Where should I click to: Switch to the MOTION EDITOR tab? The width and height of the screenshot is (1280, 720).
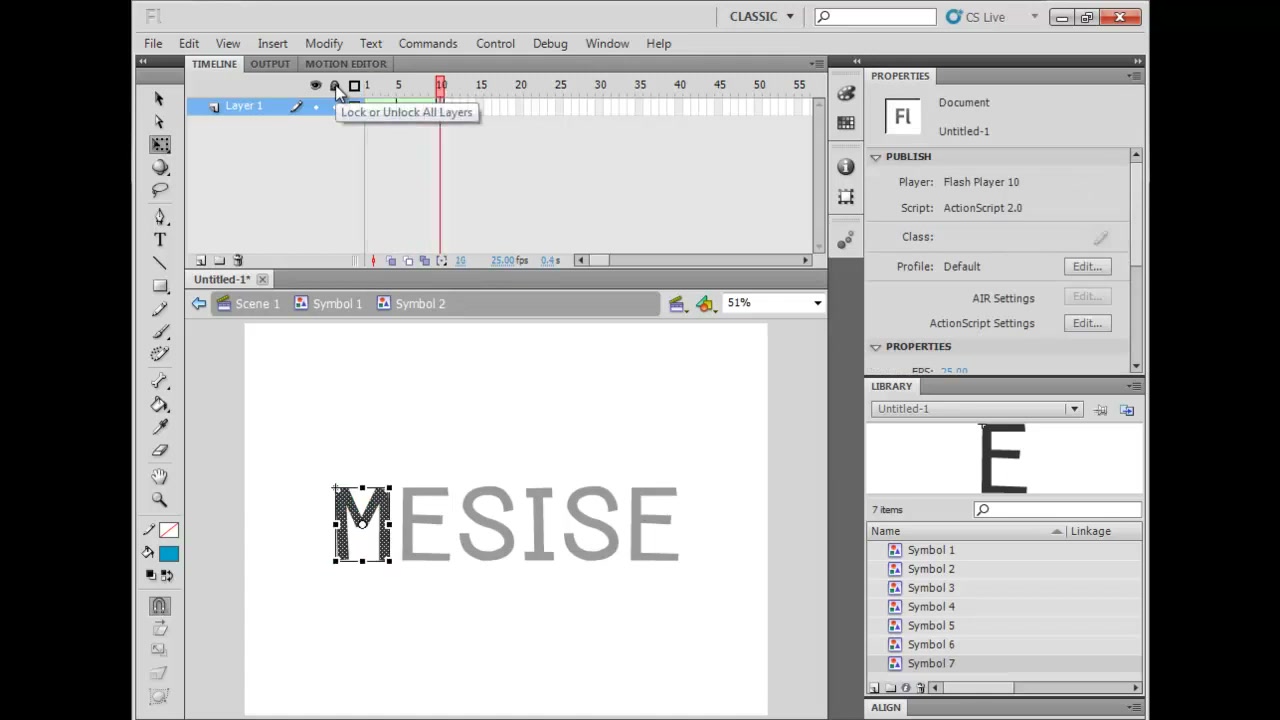click(346, 64)
